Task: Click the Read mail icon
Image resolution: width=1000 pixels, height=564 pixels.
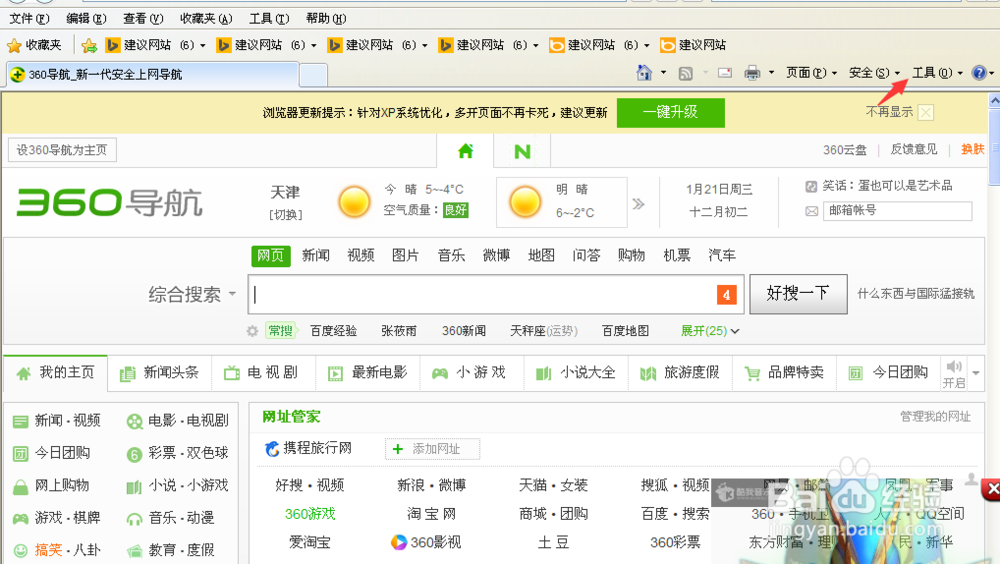Action: [724, 73]
